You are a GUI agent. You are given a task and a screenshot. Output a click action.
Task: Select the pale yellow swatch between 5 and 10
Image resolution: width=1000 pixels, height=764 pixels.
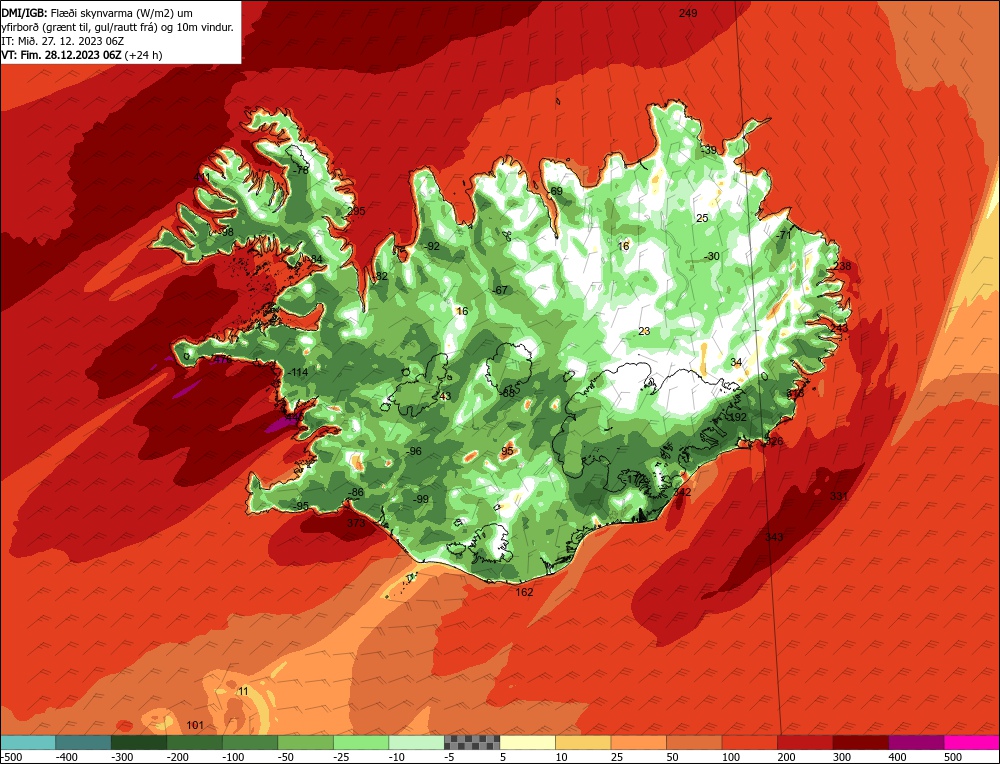point(527,742)
